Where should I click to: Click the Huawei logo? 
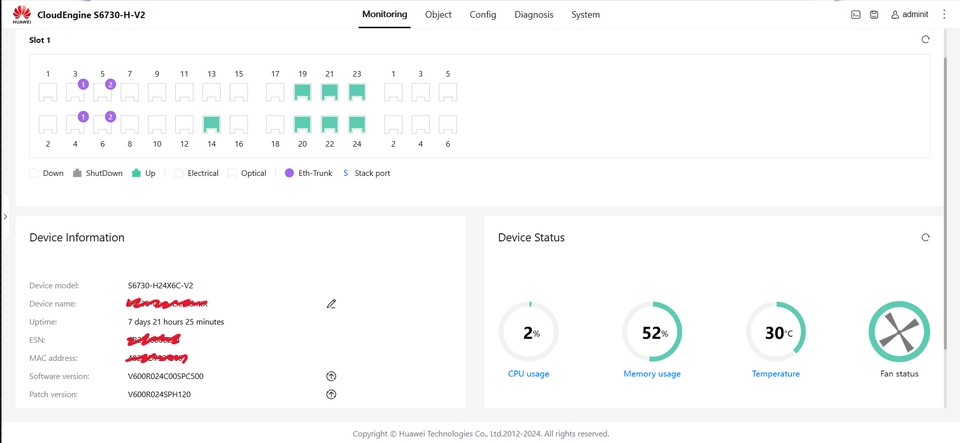tap(21, 15)
